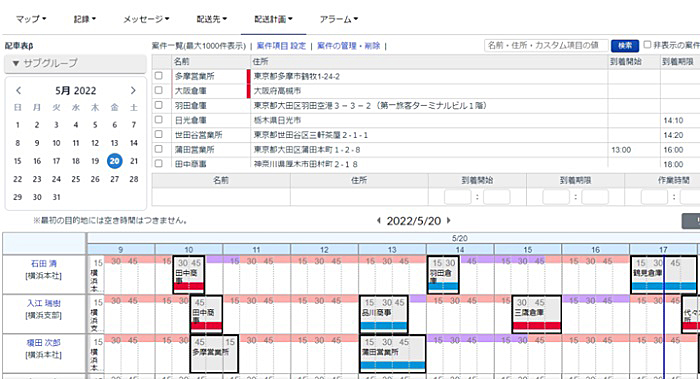
Task: Select 鶴見倉庫 block in timeline
Action: pyautogui.click(x=663, y=275)
